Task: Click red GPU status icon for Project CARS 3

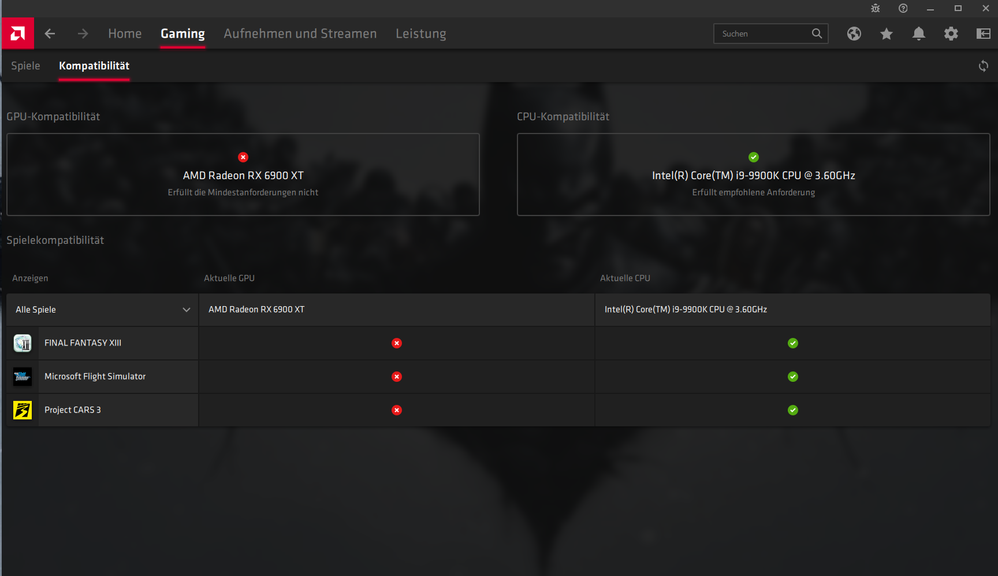Action: pos(397,410)
